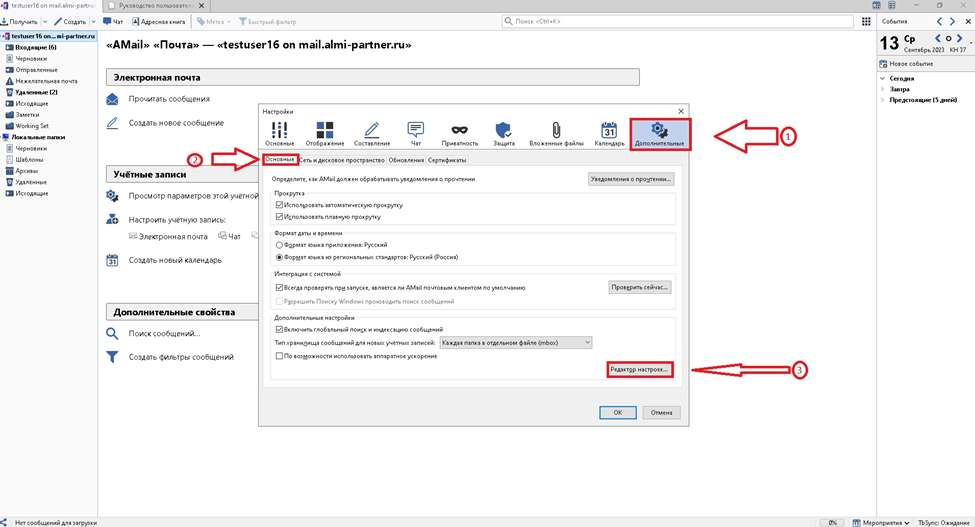Open Составление category in settings dialog

click(x=372, y=134)
